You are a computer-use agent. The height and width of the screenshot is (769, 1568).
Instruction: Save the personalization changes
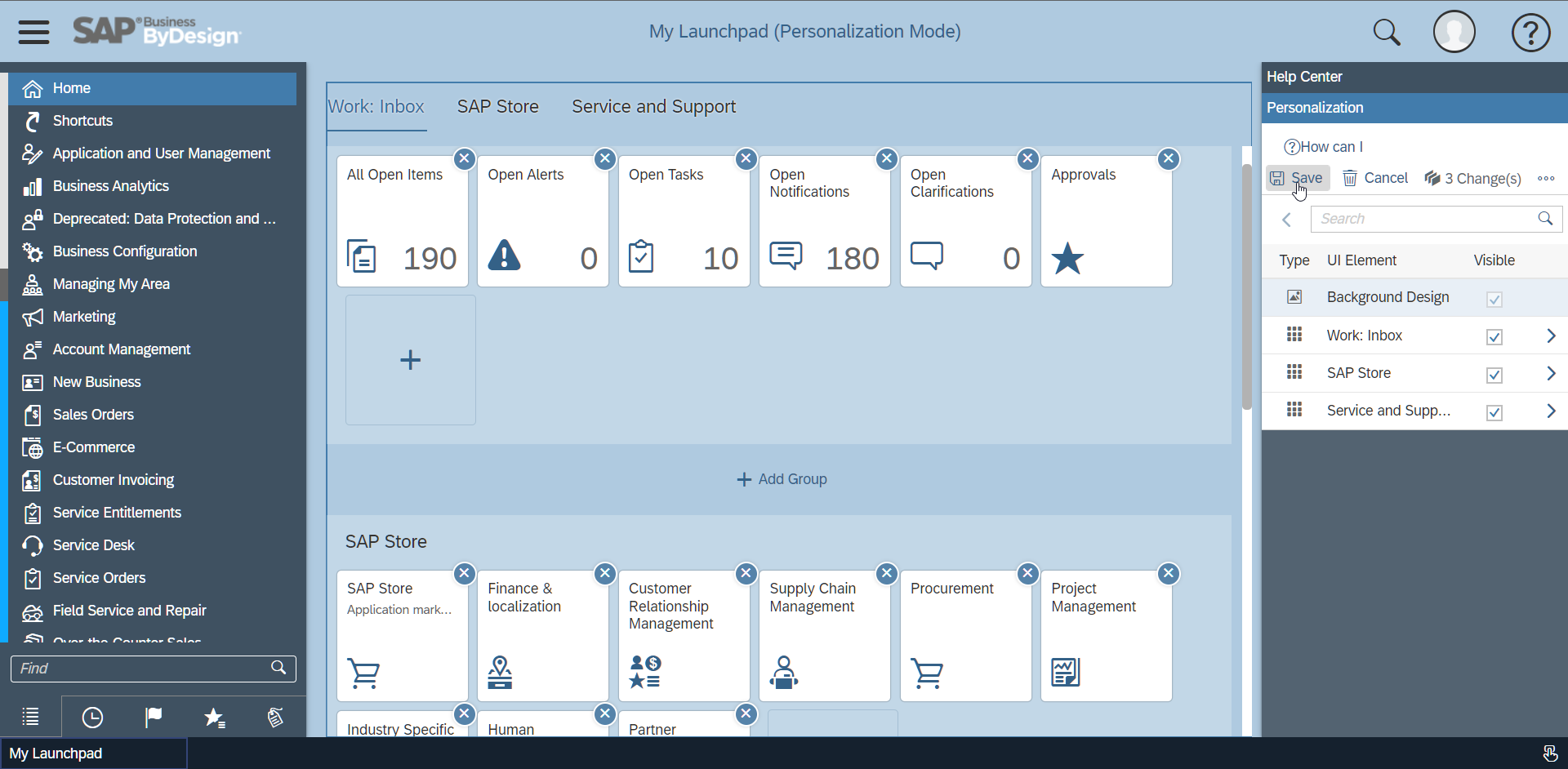pyautogui.click(x=1298, y=178)
